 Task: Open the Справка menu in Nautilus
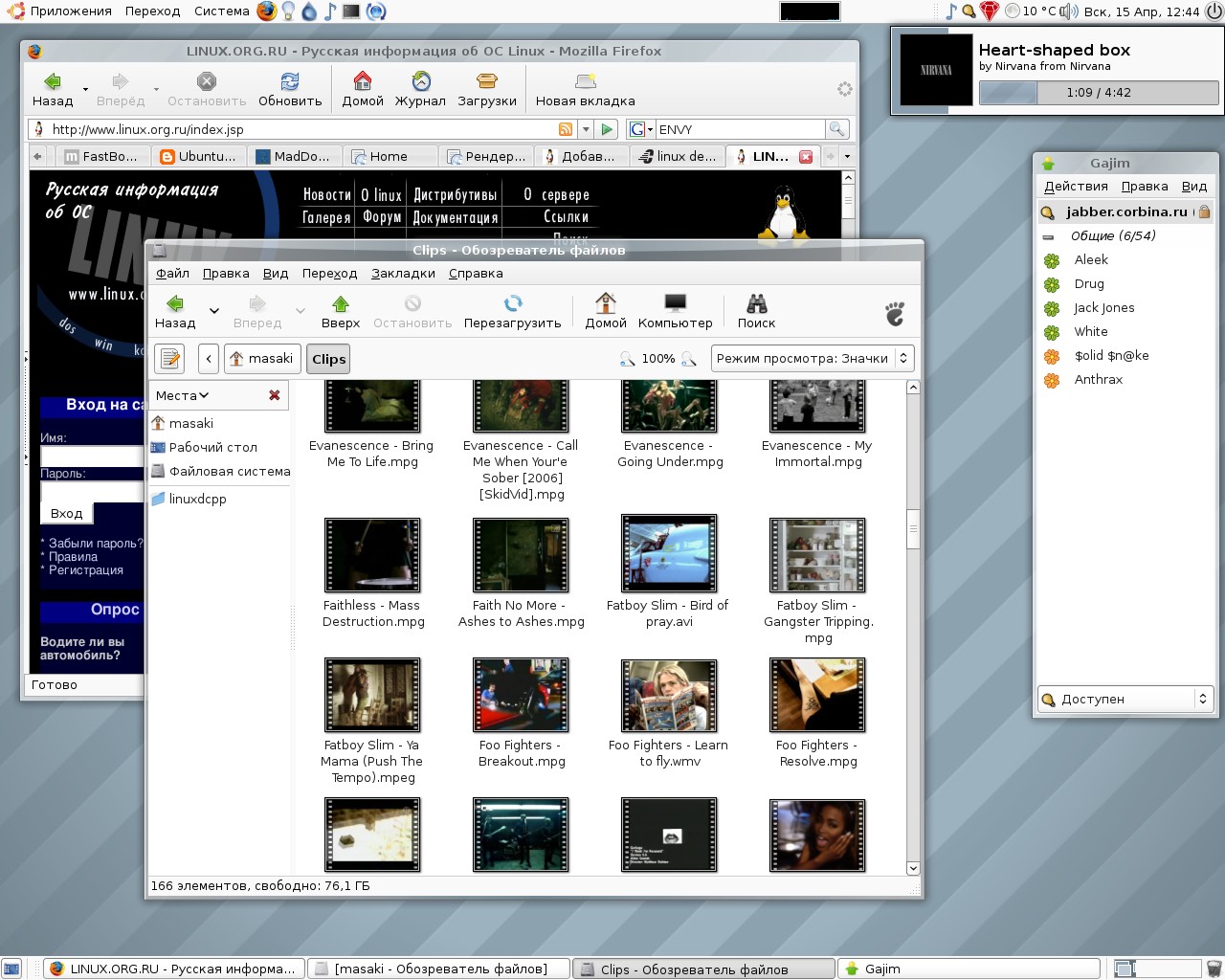coord(476,274)
